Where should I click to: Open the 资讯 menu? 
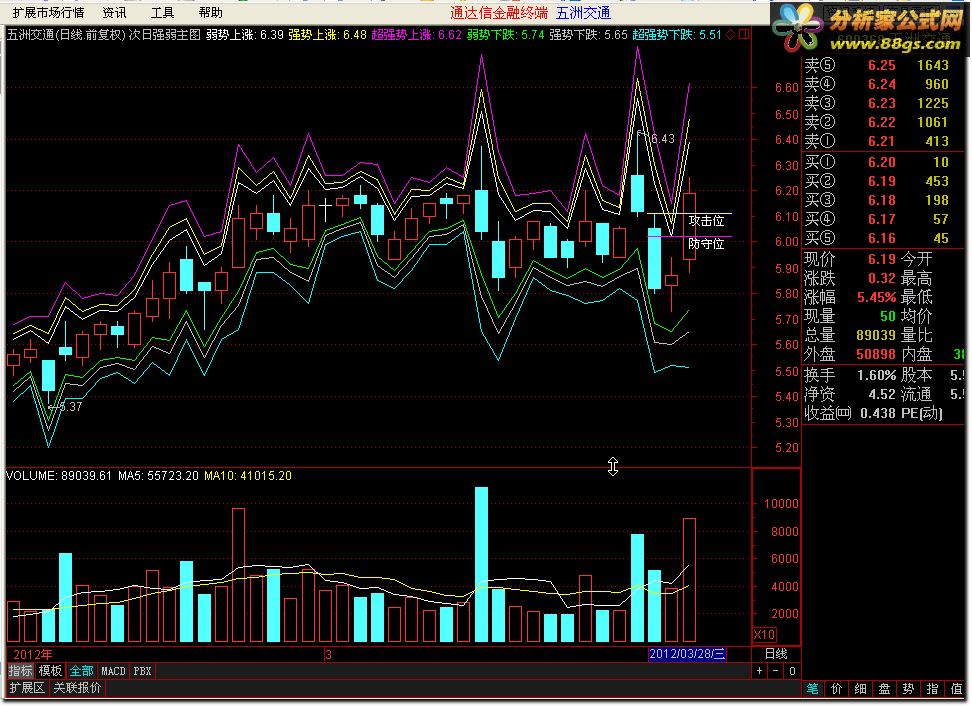[114, 12]
